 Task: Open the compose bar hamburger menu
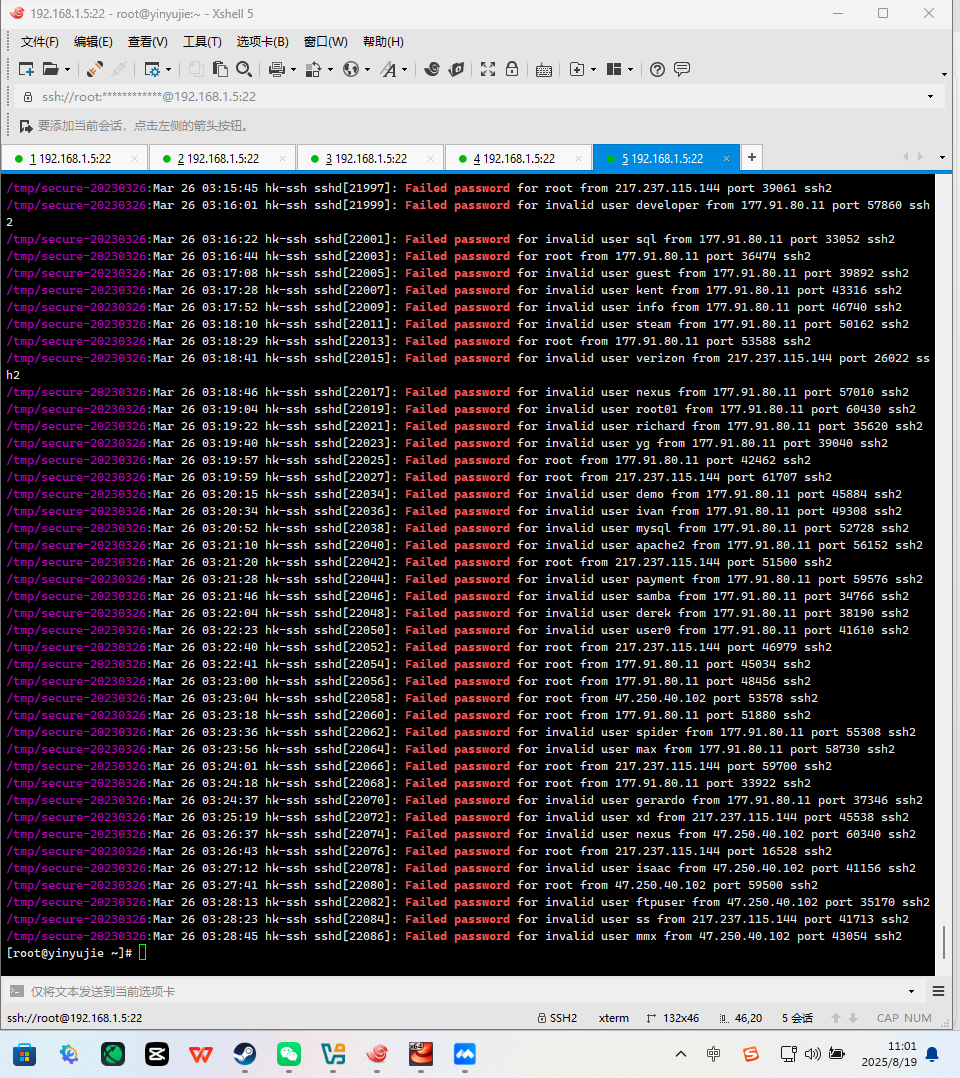[939, 991]
